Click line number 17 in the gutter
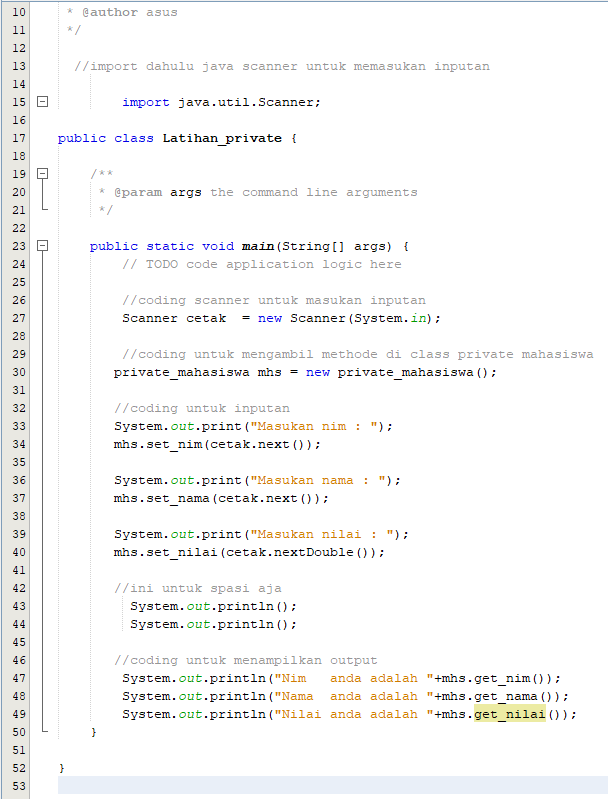This screenshot has width=608, height=799. (x=19, y=138)
